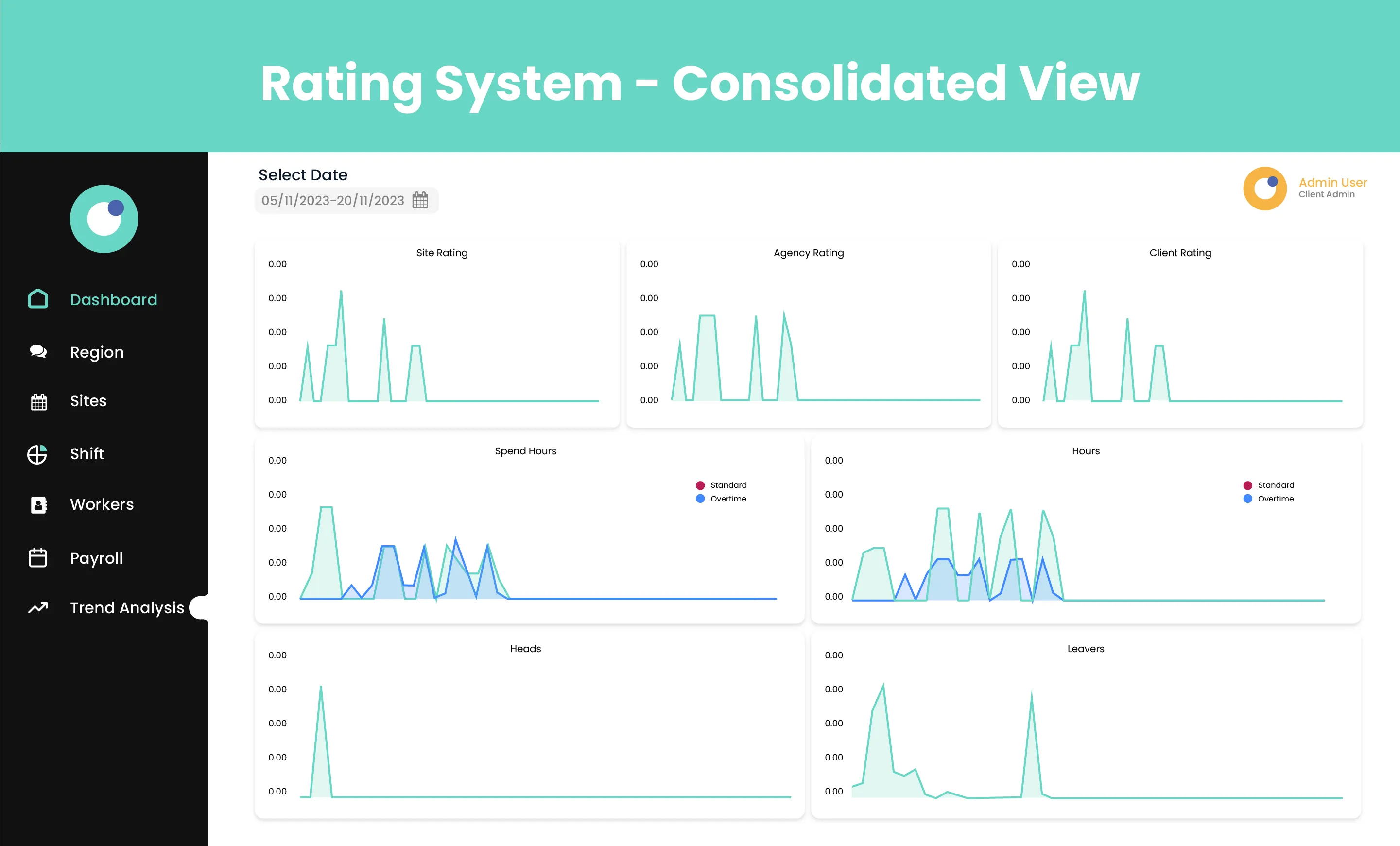Viewport: 1400px width, 846px height.
Task: Open the date picker calendar icon
Action: tap(420, 200)
